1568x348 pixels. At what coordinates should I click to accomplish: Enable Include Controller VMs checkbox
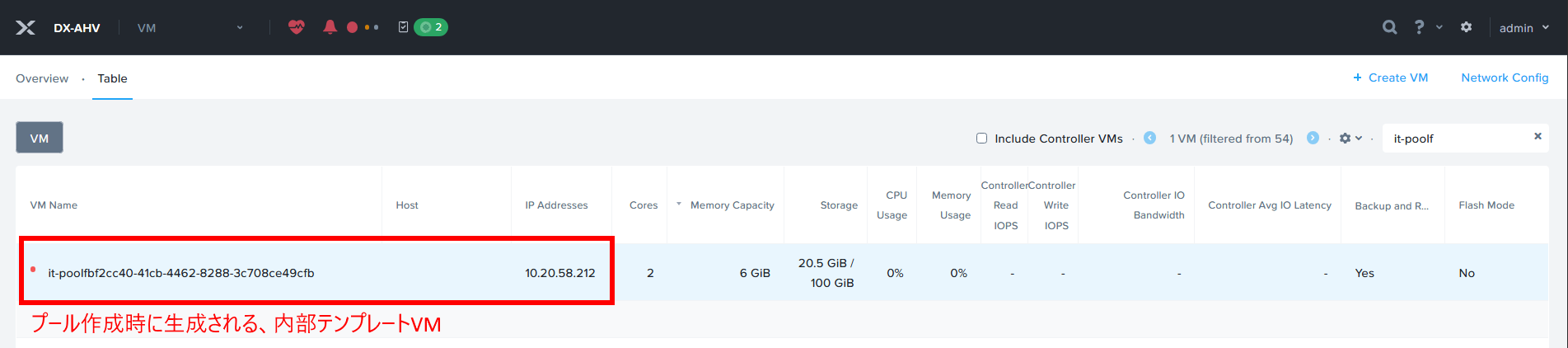(x=981, y=139)
